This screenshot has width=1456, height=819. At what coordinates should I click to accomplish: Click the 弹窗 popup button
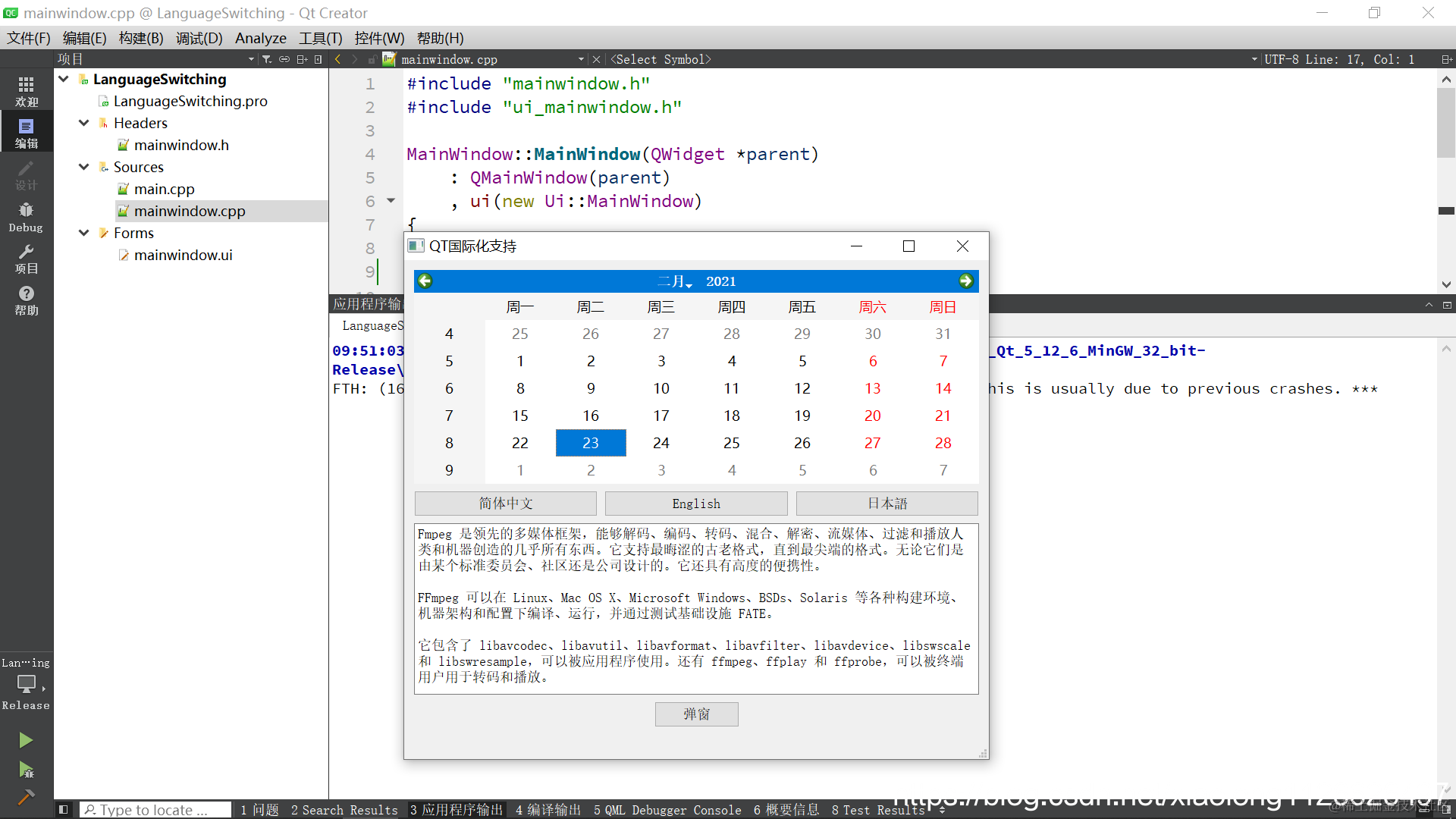coord(696,714)
